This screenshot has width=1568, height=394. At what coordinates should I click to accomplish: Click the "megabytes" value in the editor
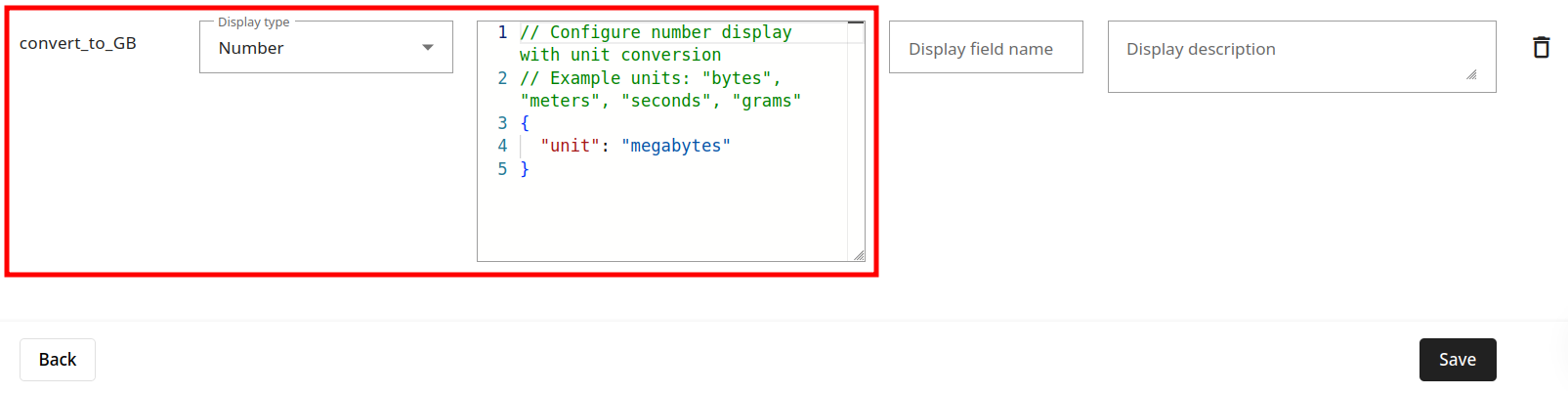pos(676,146)
